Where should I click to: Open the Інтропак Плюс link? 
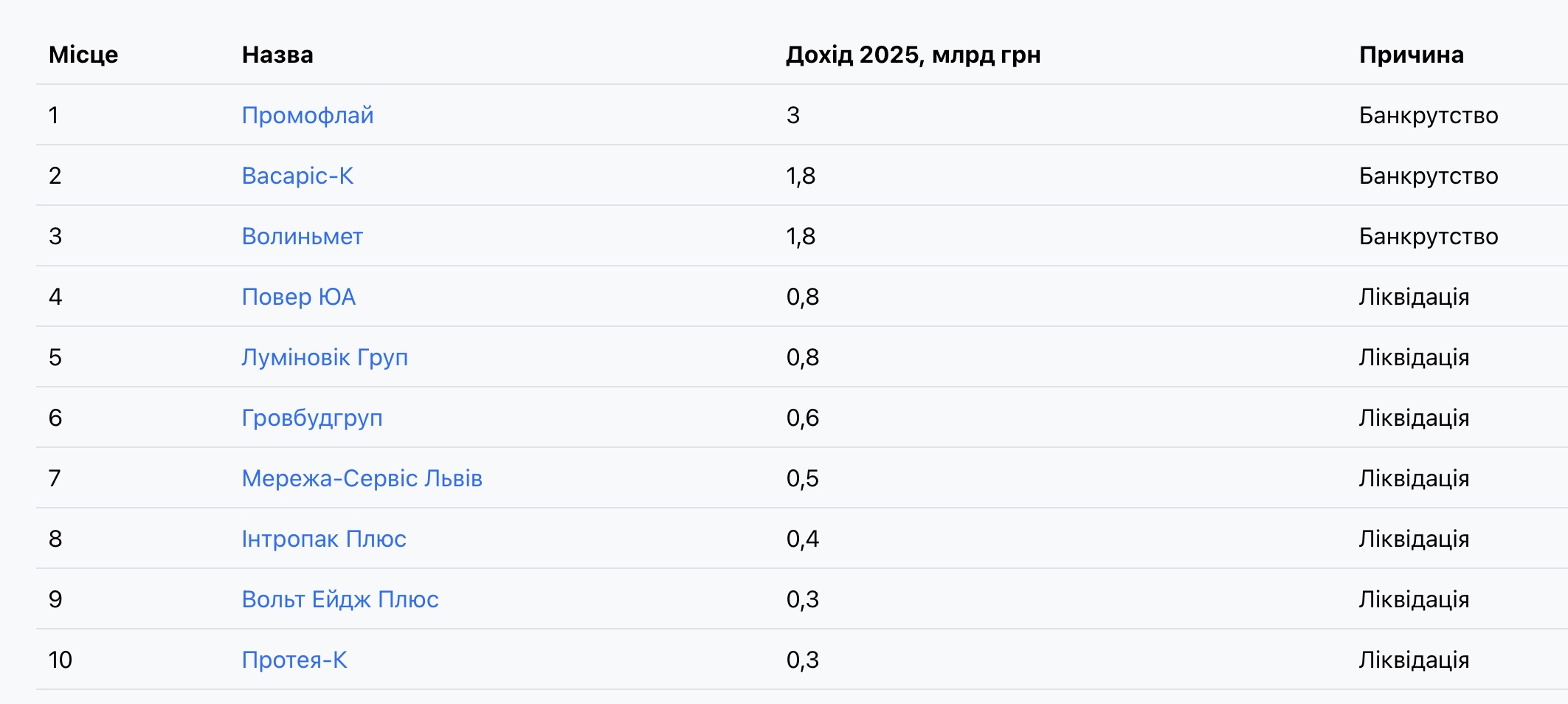(324, 539)
